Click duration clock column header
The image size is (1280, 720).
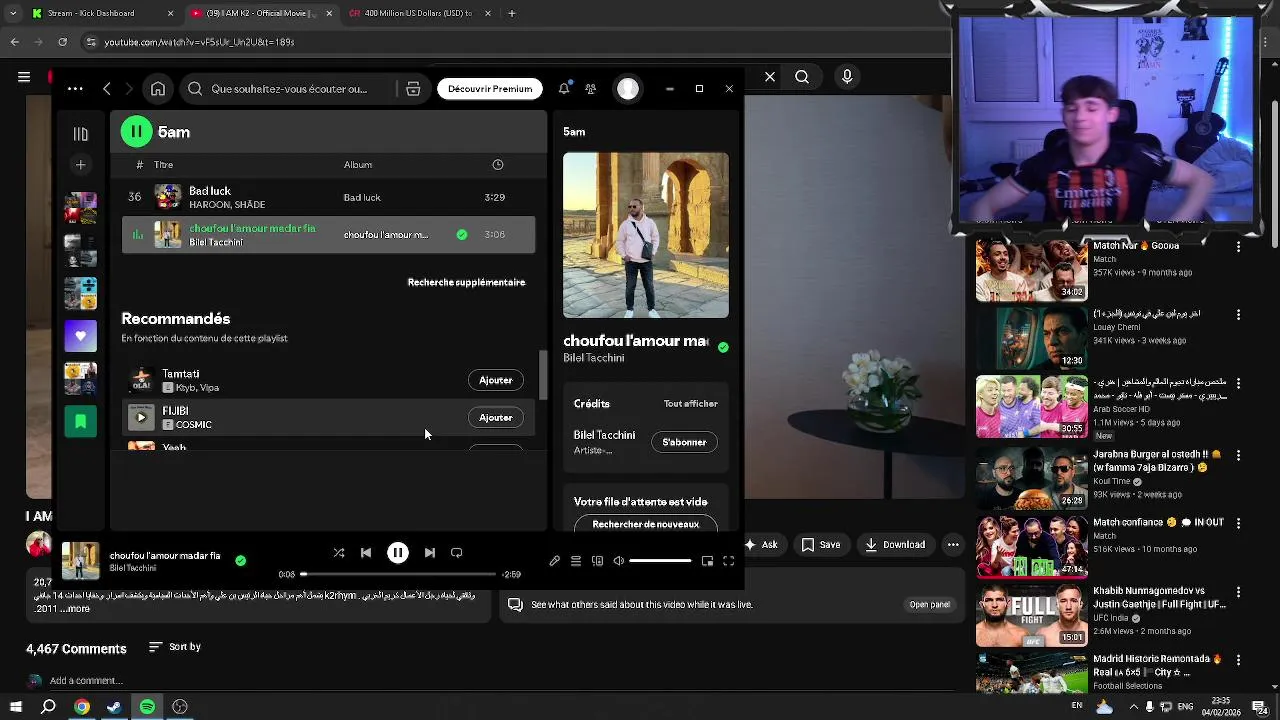point(498,164)
